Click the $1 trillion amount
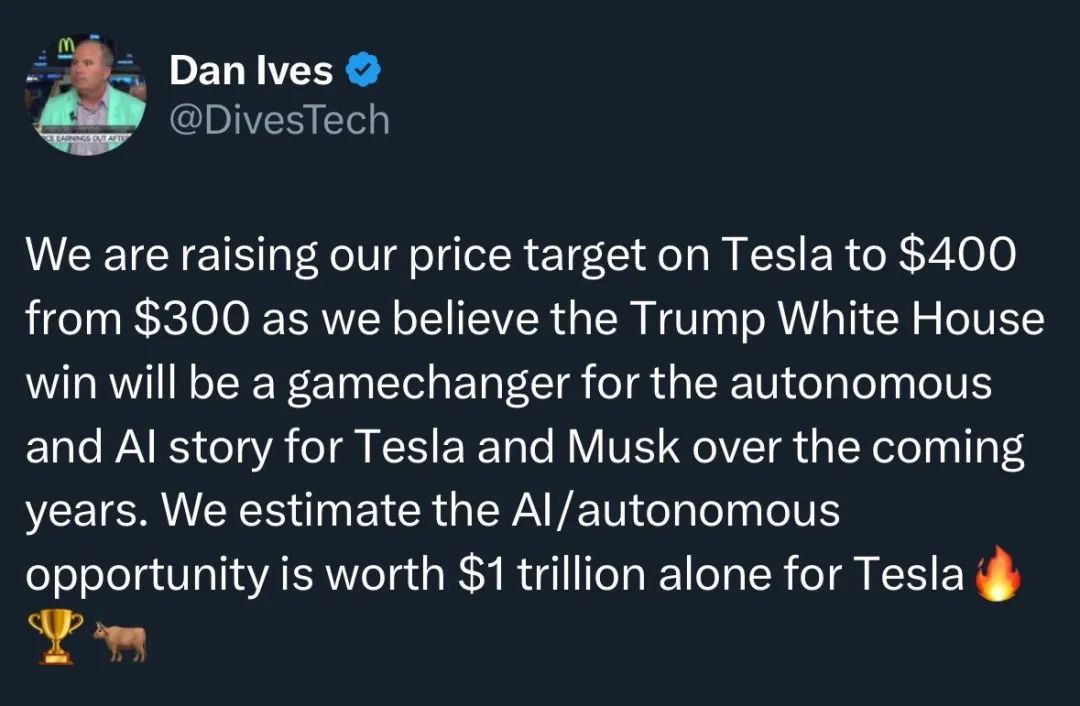Image resolution: width=1080 pixels, height=706 pixels. click(x=552, y=574)
